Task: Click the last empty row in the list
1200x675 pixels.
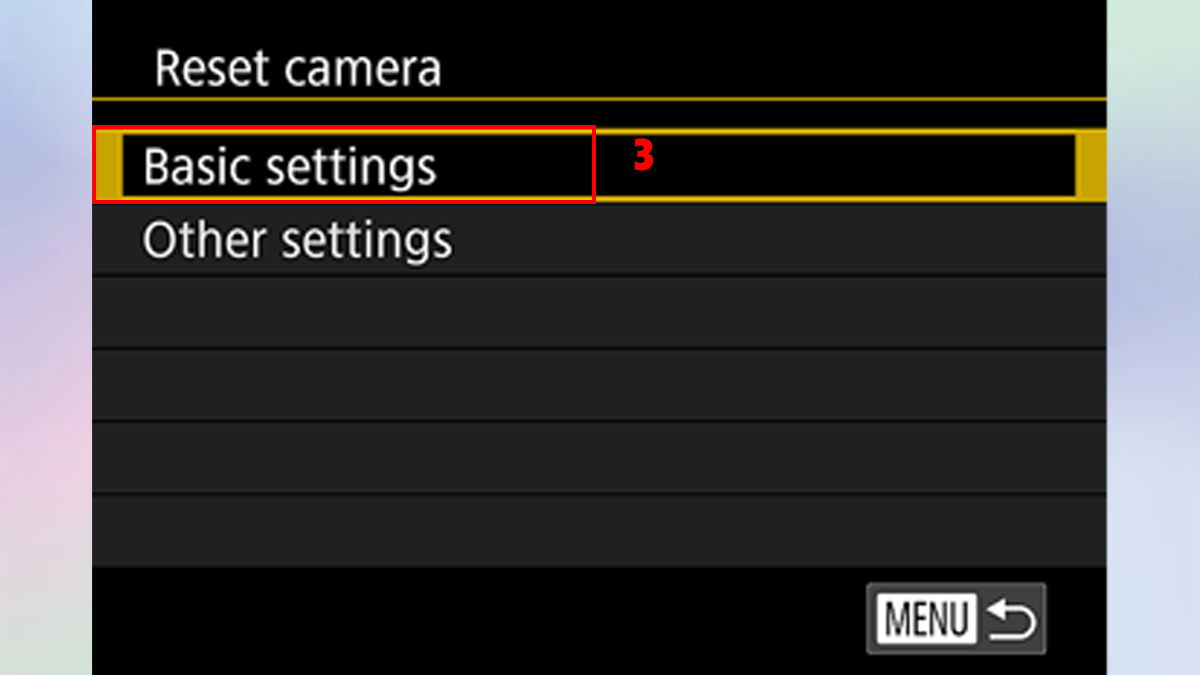Action: 598,530
